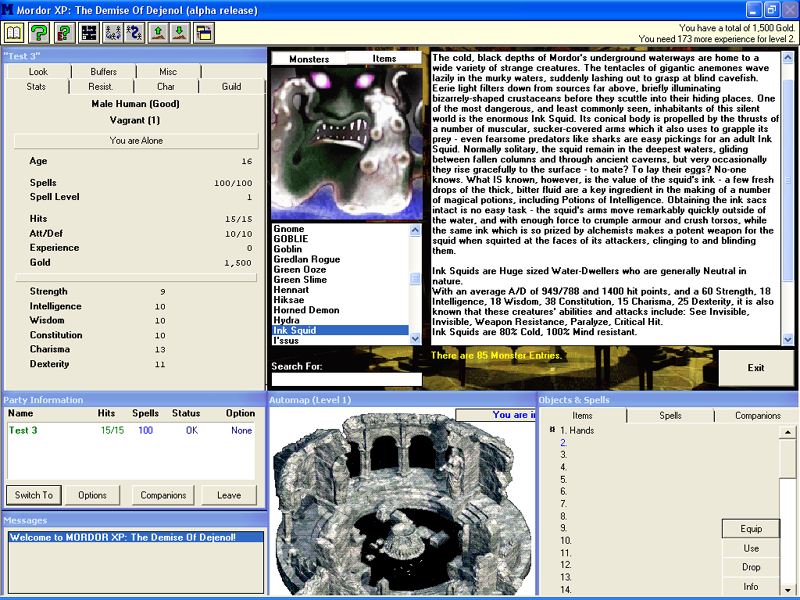Open the Guild tab
800x600 pixels.
231,87
